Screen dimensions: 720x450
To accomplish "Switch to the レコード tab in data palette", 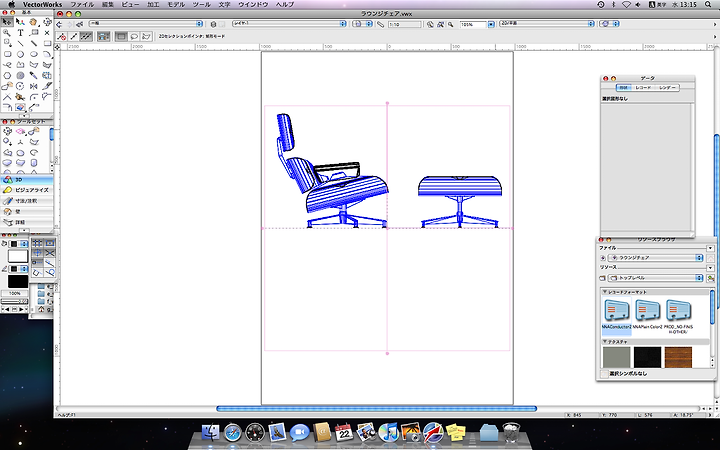I will point(643,87).
